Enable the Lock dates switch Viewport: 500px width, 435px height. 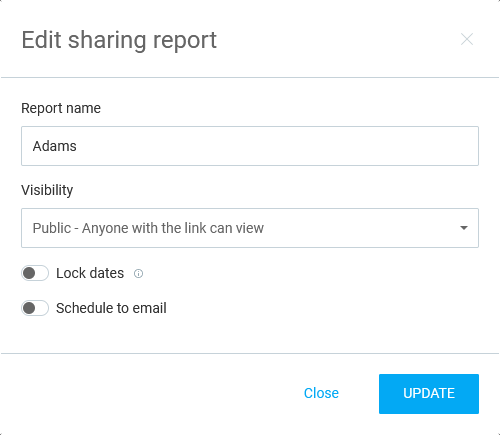click(35, 273)
